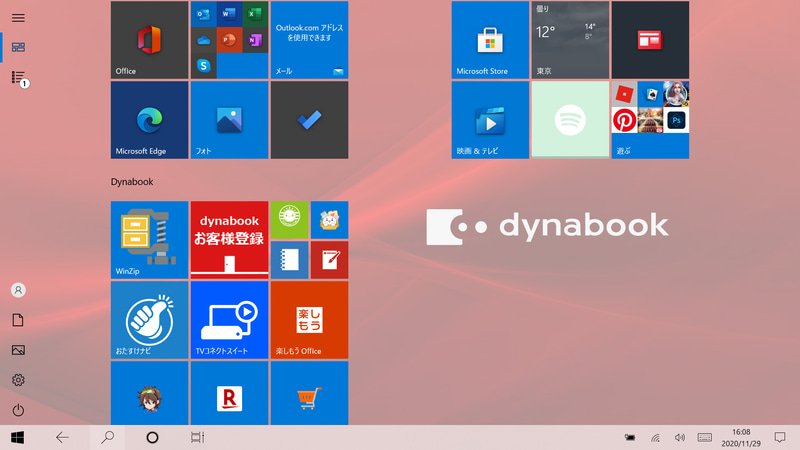Screen dimensions: 800x450
Task: Open OneNote in the Office apps tile
Action: (255, 40)
